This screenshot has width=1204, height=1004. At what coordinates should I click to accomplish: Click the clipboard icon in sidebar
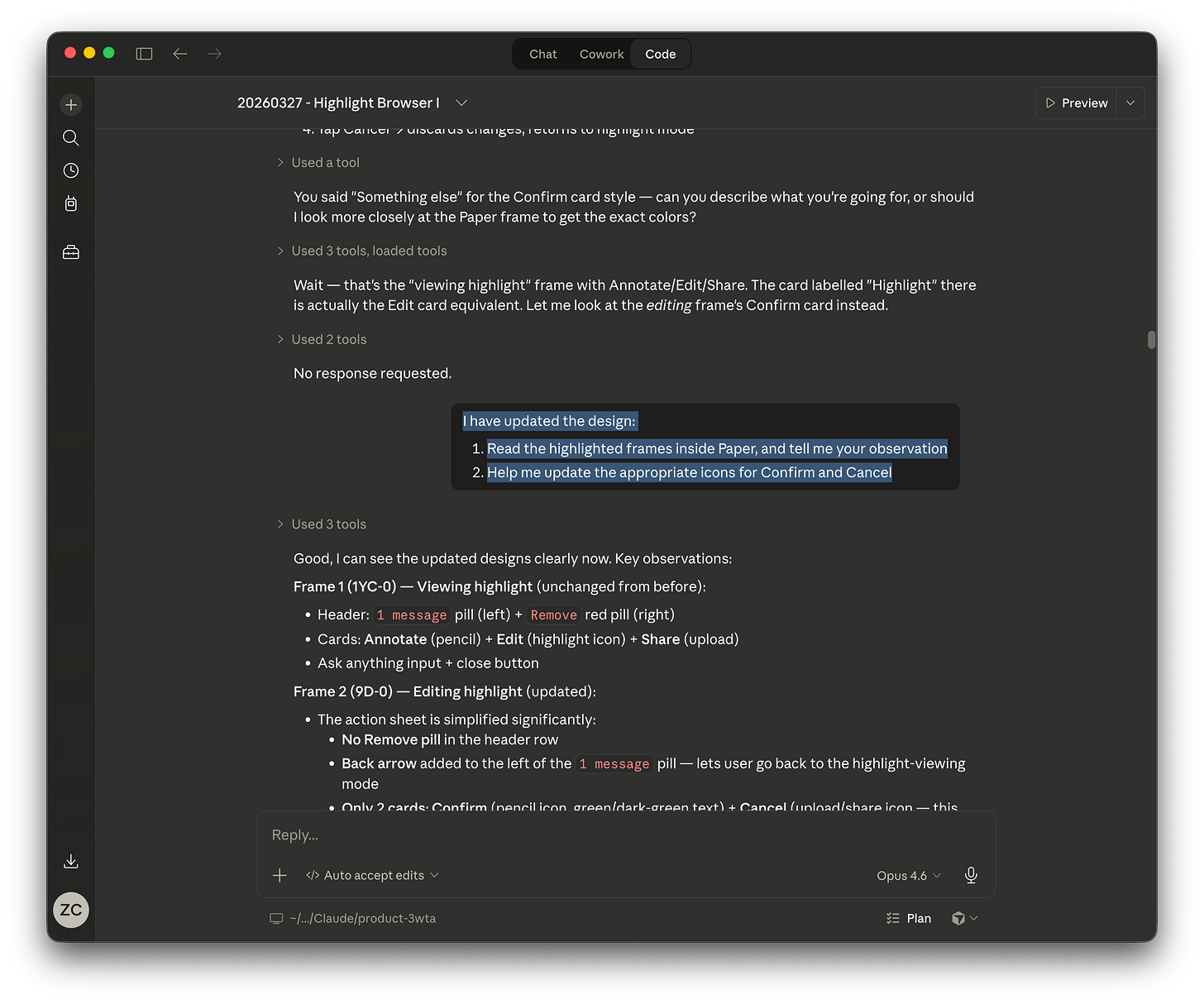point(71,203)
